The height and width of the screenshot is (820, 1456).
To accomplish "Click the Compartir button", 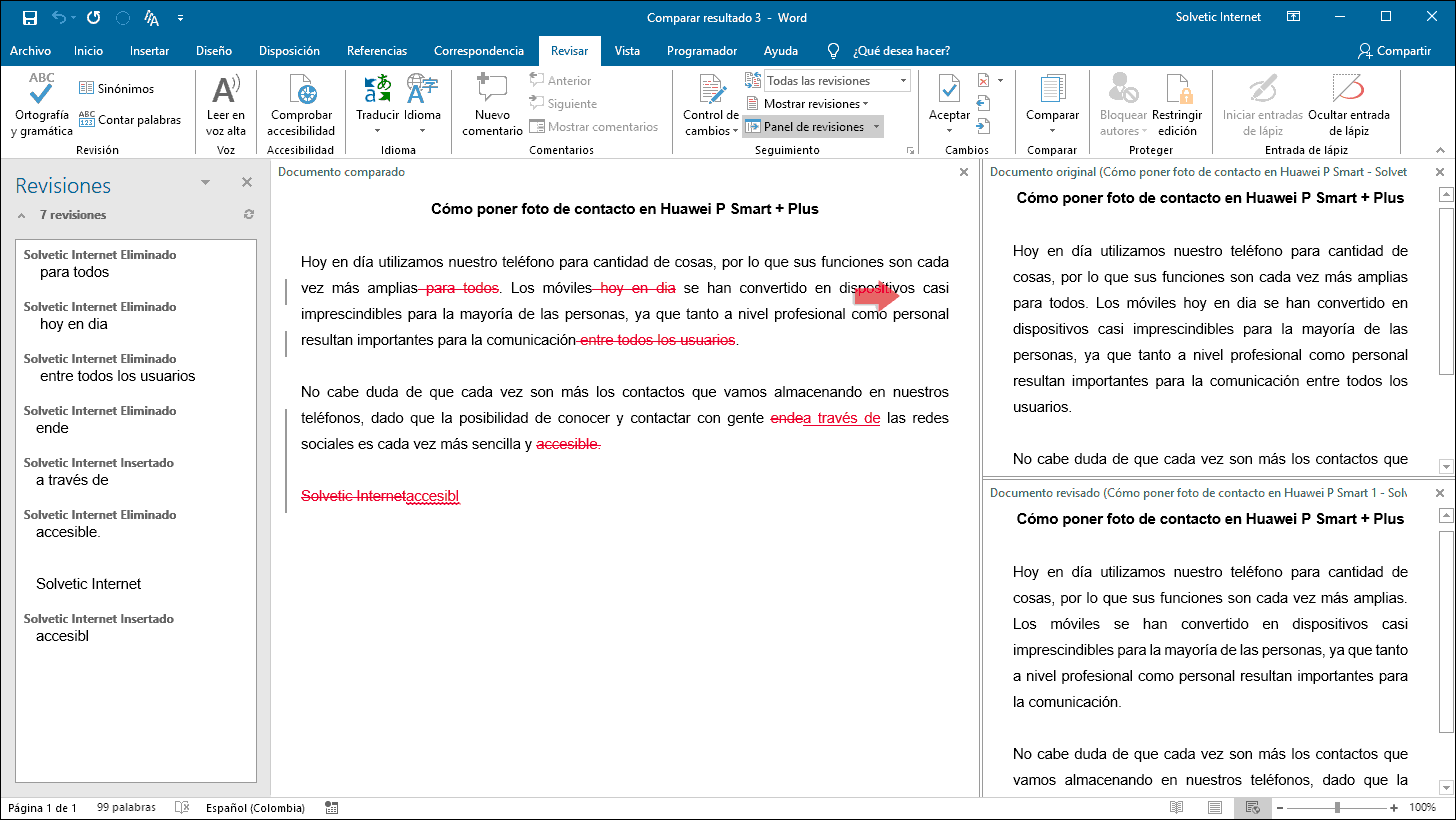I will click(1394, 51).
